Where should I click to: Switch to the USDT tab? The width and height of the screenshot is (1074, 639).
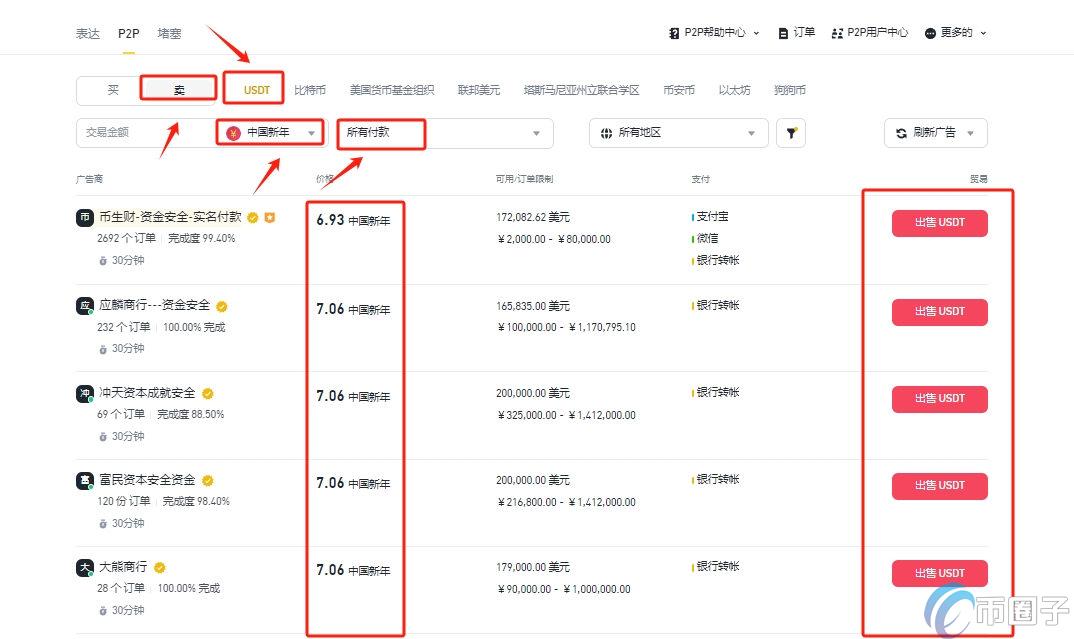254,89
